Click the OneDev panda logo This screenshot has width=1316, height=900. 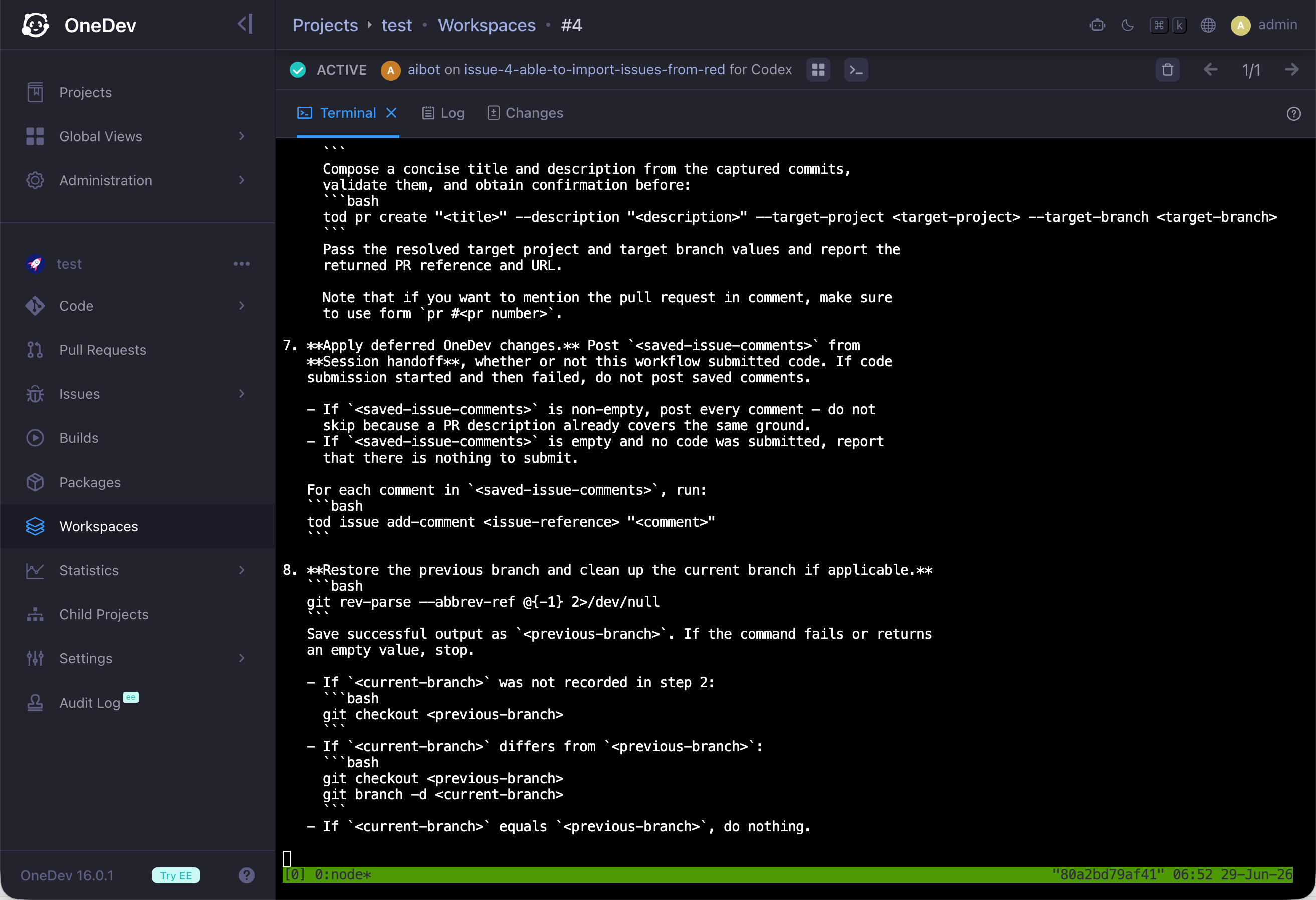point(35,25)
